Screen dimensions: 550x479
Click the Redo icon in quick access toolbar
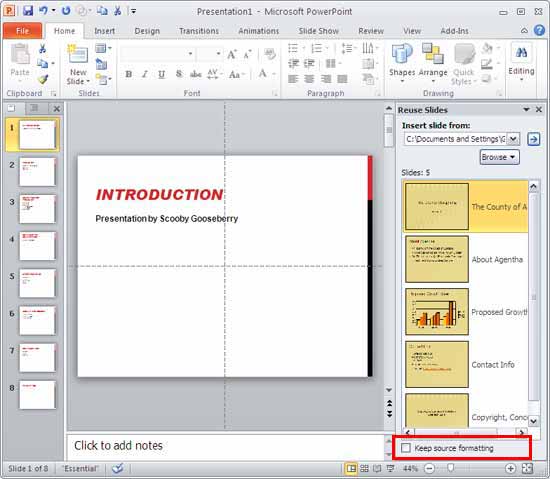[66, 11]
